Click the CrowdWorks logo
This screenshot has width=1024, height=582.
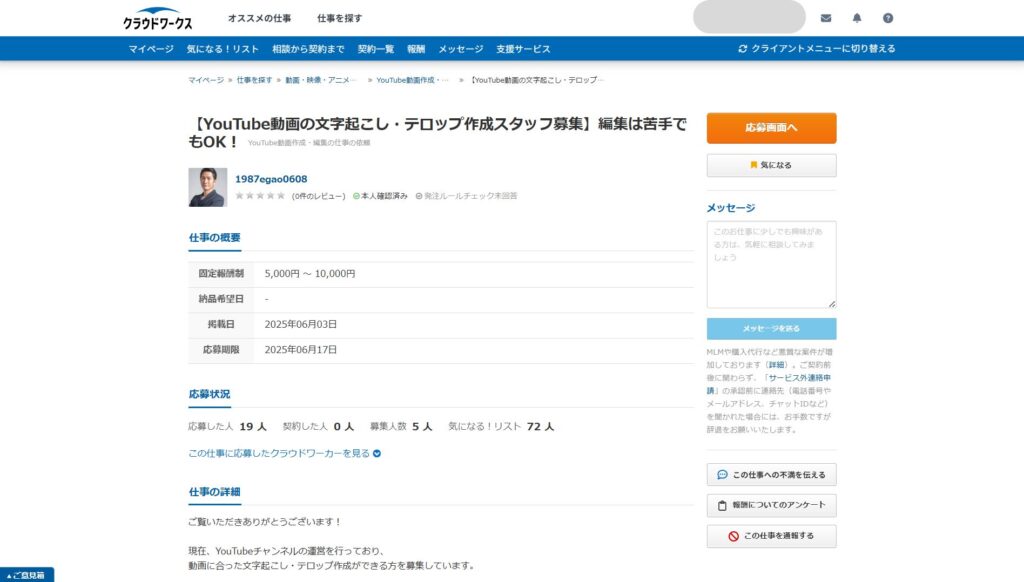[x=157, y=19]
